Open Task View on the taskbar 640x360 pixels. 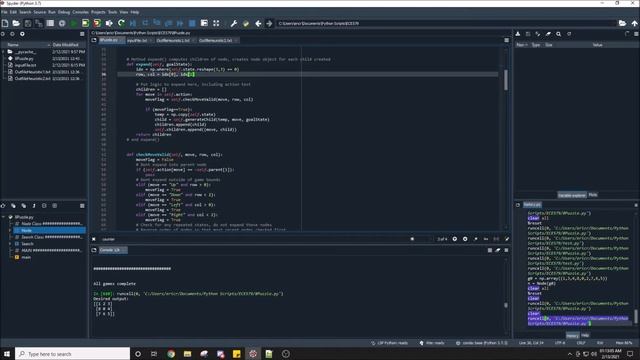pyautogui.click(x=154, y=354)
